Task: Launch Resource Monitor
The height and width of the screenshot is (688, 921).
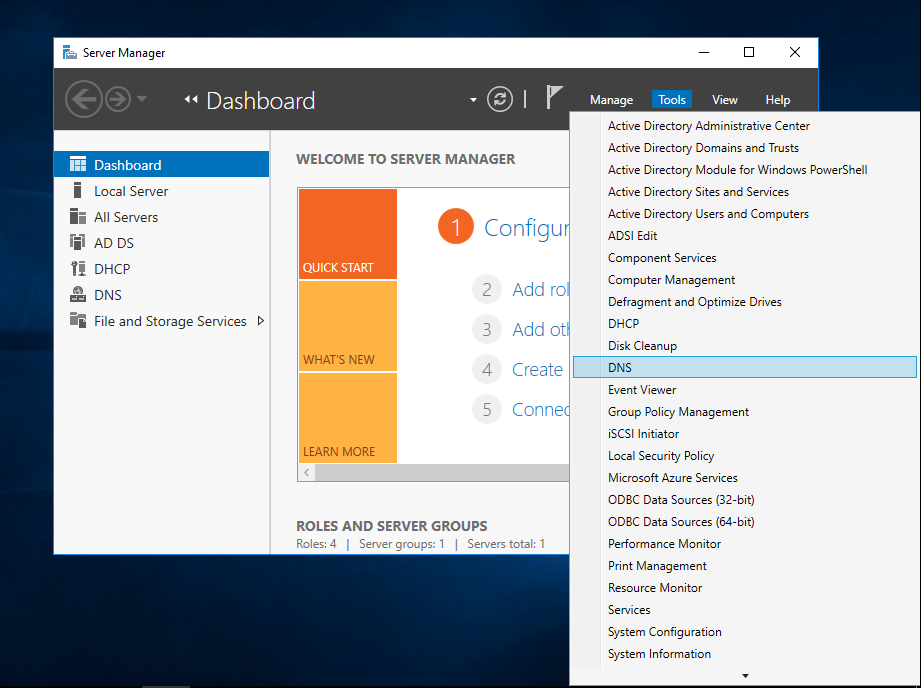Action: (744, 588)
